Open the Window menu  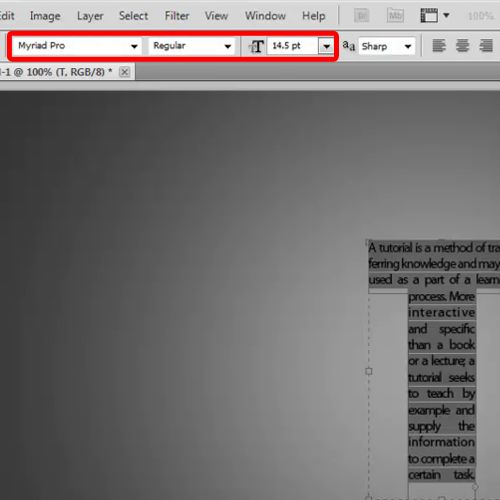pos(265,16)
